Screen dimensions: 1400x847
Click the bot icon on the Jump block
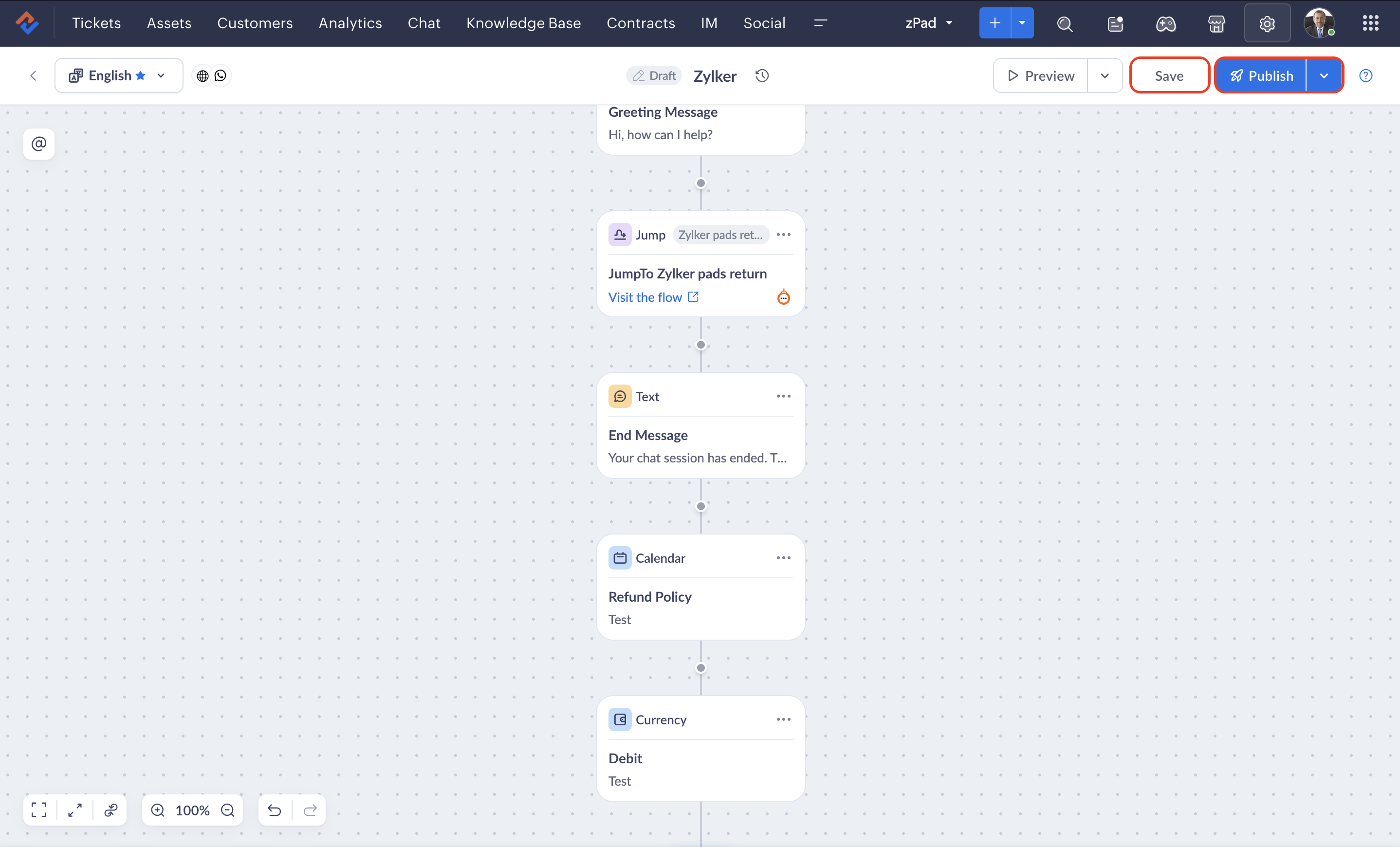(783, 297)
